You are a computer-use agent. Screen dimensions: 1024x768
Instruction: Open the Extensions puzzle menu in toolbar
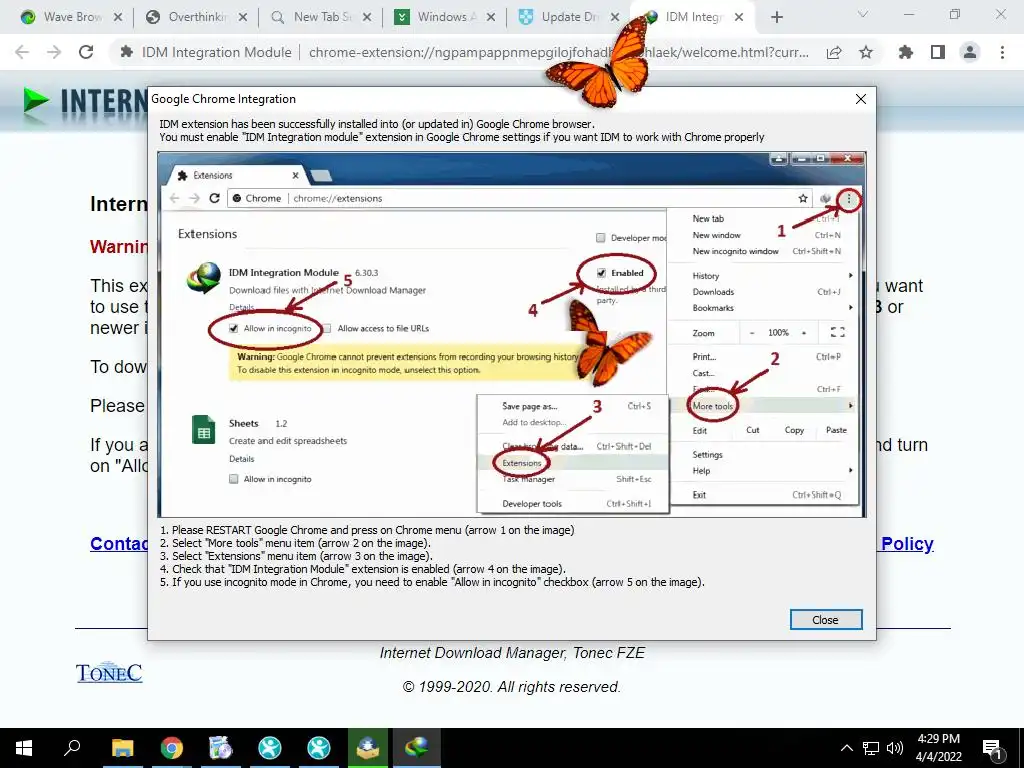pos(906,52)
